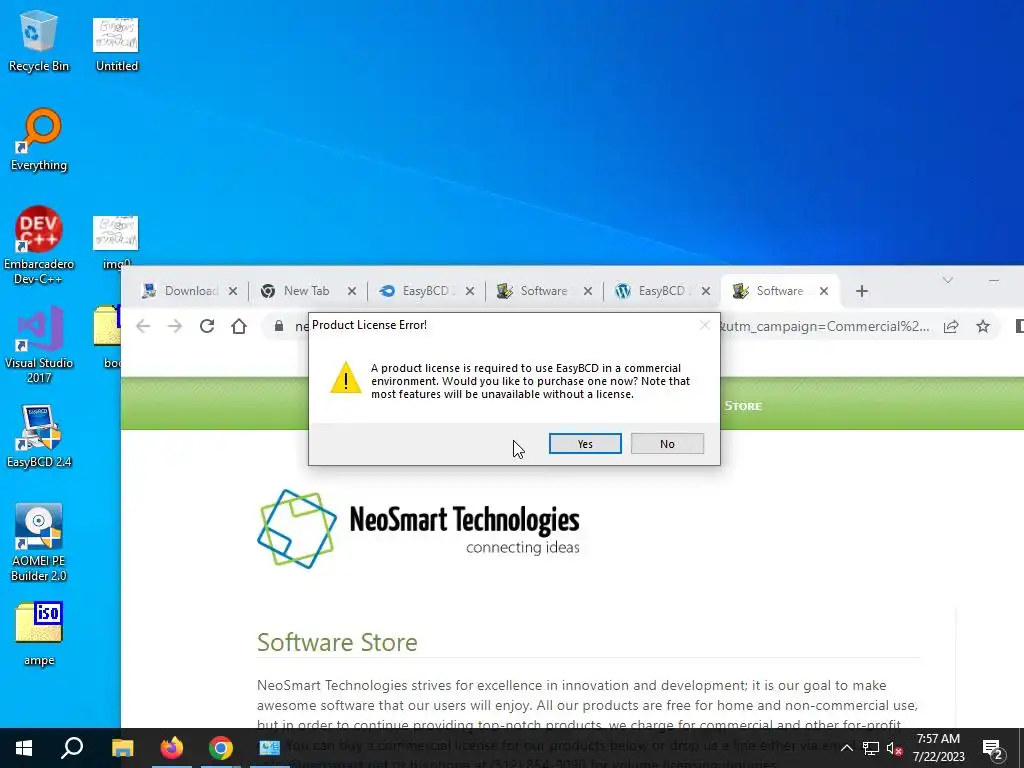Close the WordPress EasyBCD tab
Screen dimensions: 1024x768
[706, 291]
